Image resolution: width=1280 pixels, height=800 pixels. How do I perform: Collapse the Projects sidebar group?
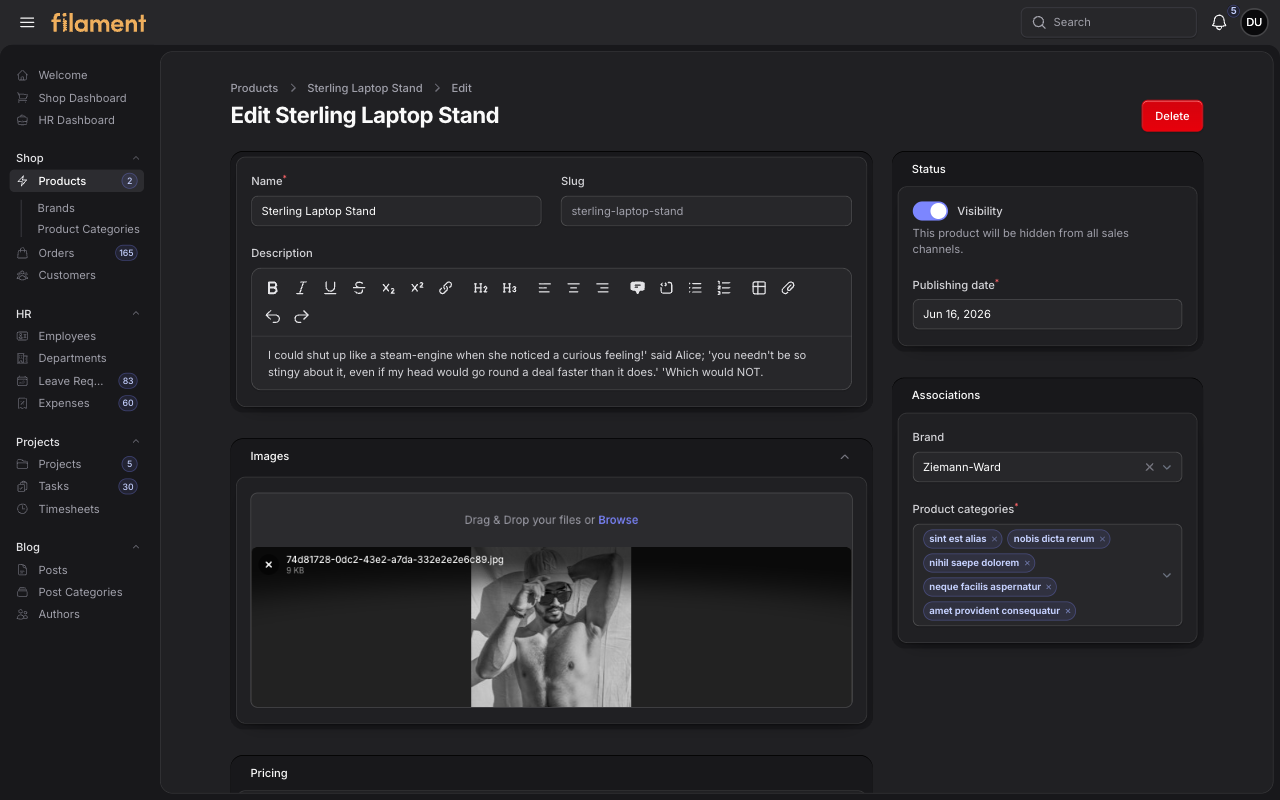(136, 442)
